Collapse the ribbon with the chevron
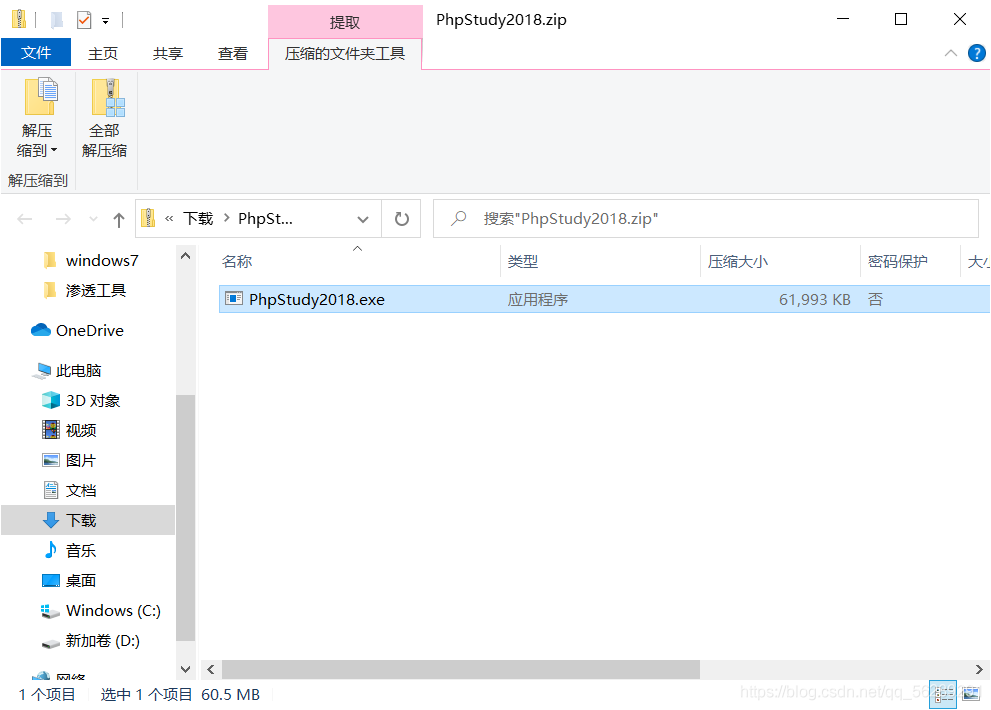 coord(950,54)
